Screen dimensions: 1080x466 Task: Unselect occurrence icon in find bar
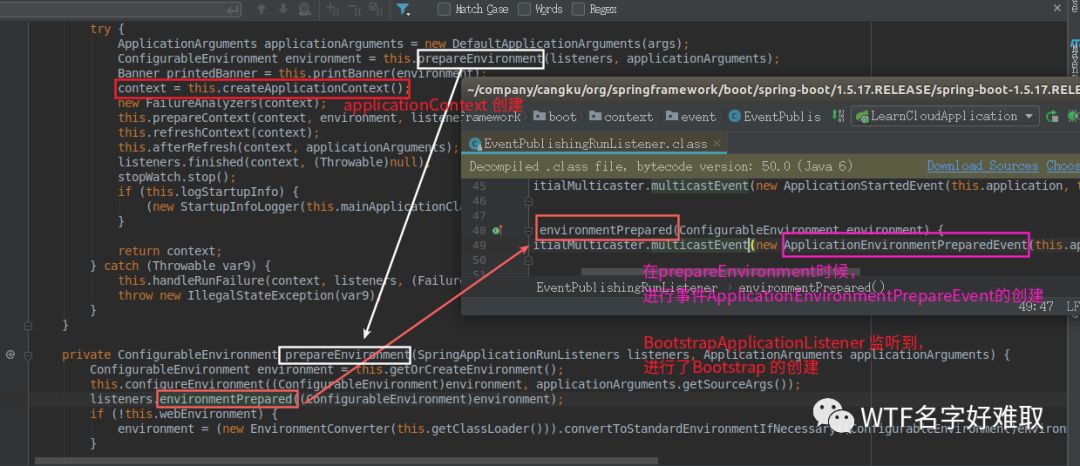354,9
